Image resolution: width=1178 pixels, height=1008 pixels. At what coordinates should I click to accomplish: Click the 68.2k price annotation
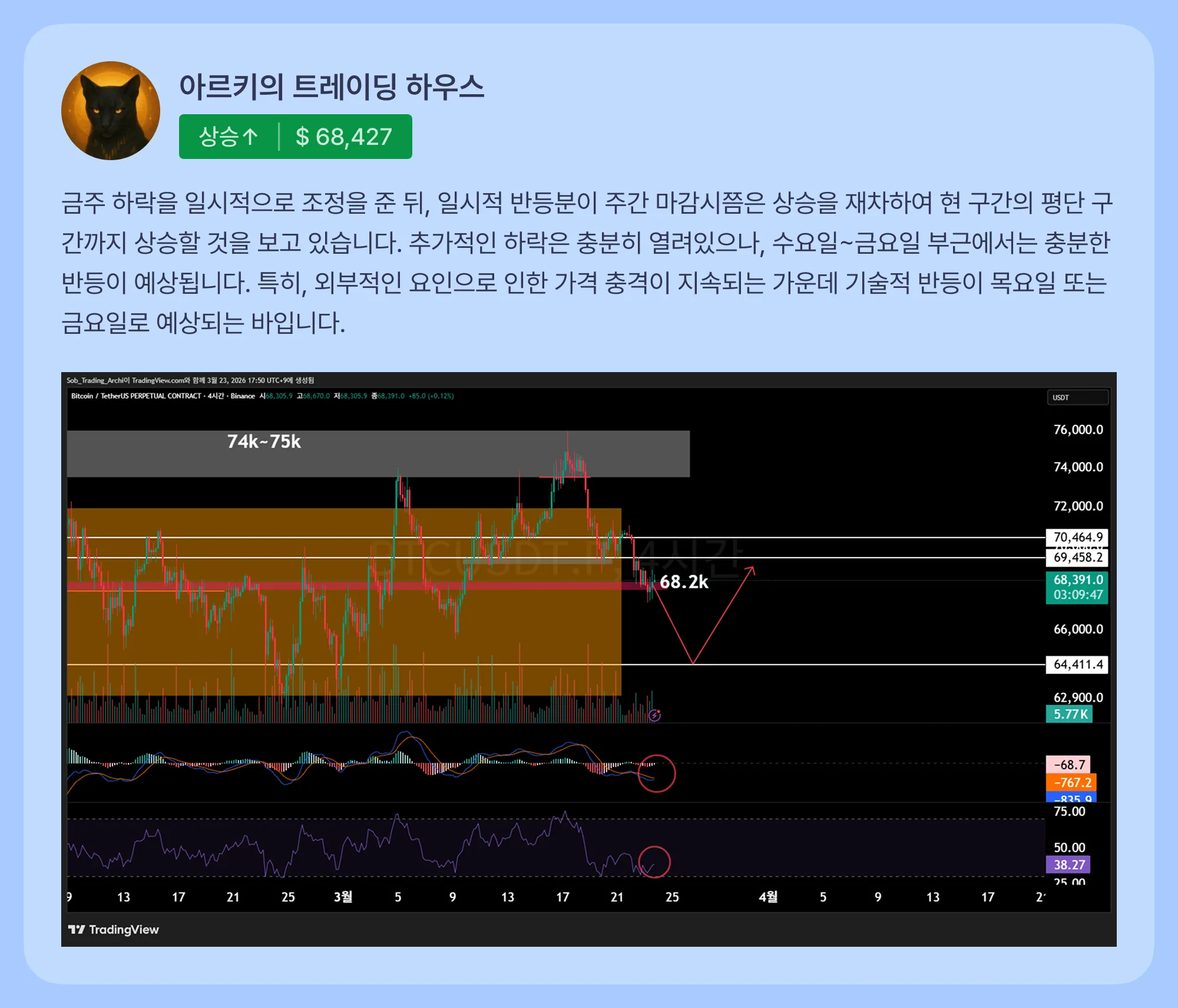click(684, 582)
